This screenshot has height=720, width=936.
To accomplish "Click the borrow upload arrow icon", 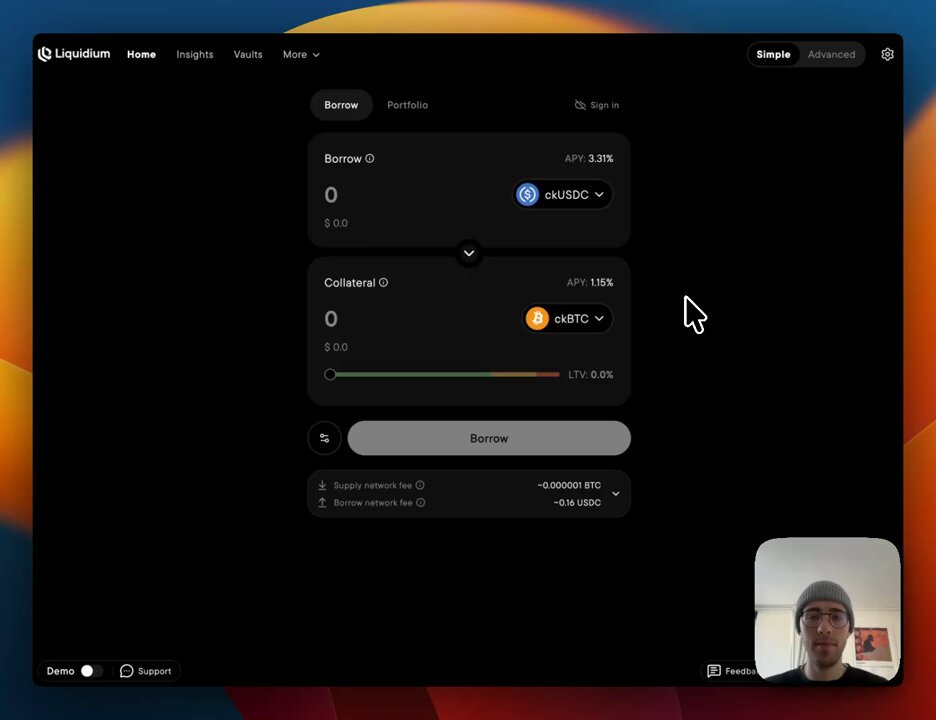I will 322,502.
